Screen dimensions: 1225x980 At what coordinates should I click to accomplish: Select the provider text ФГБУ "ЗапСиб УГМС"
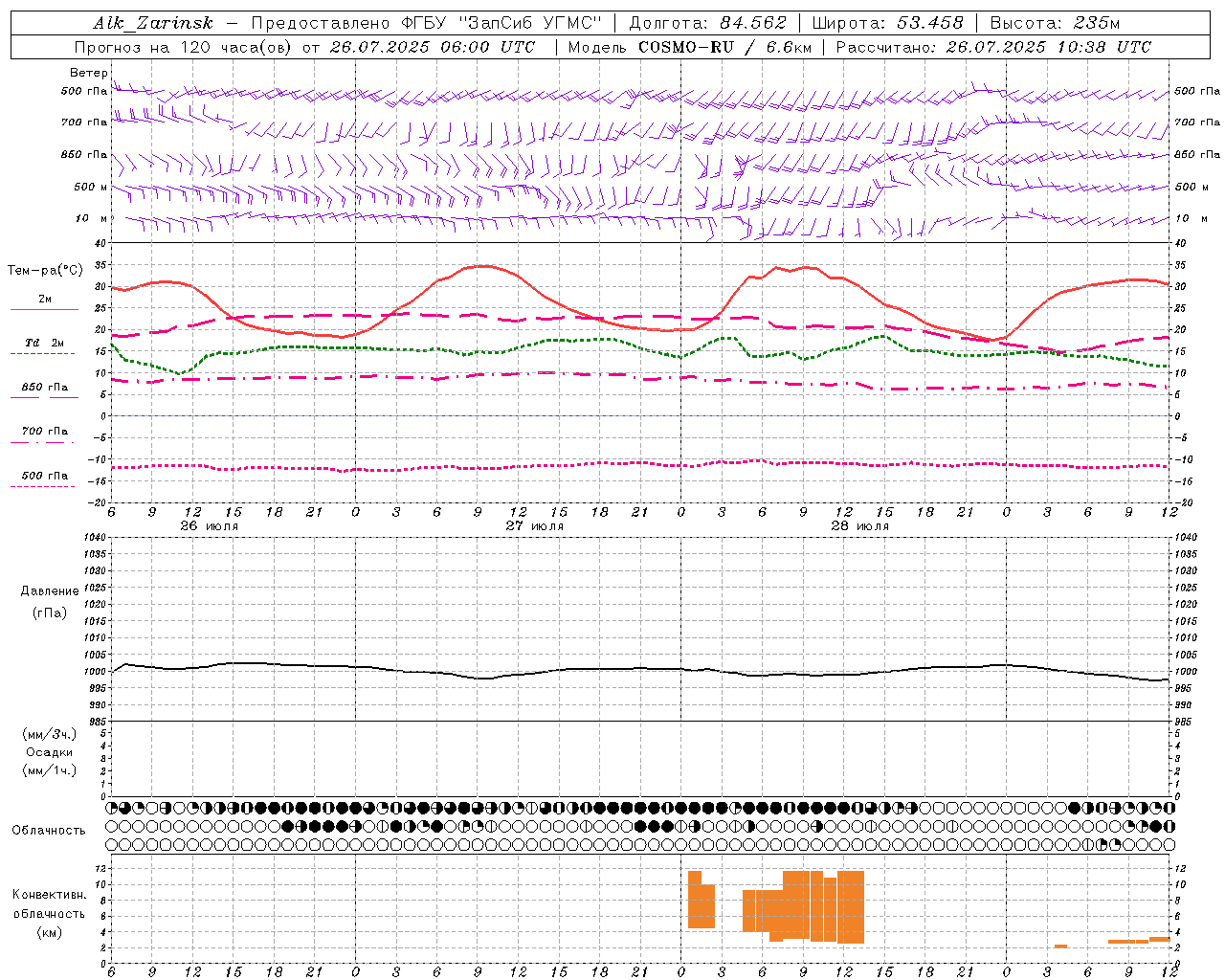[501, 23]
